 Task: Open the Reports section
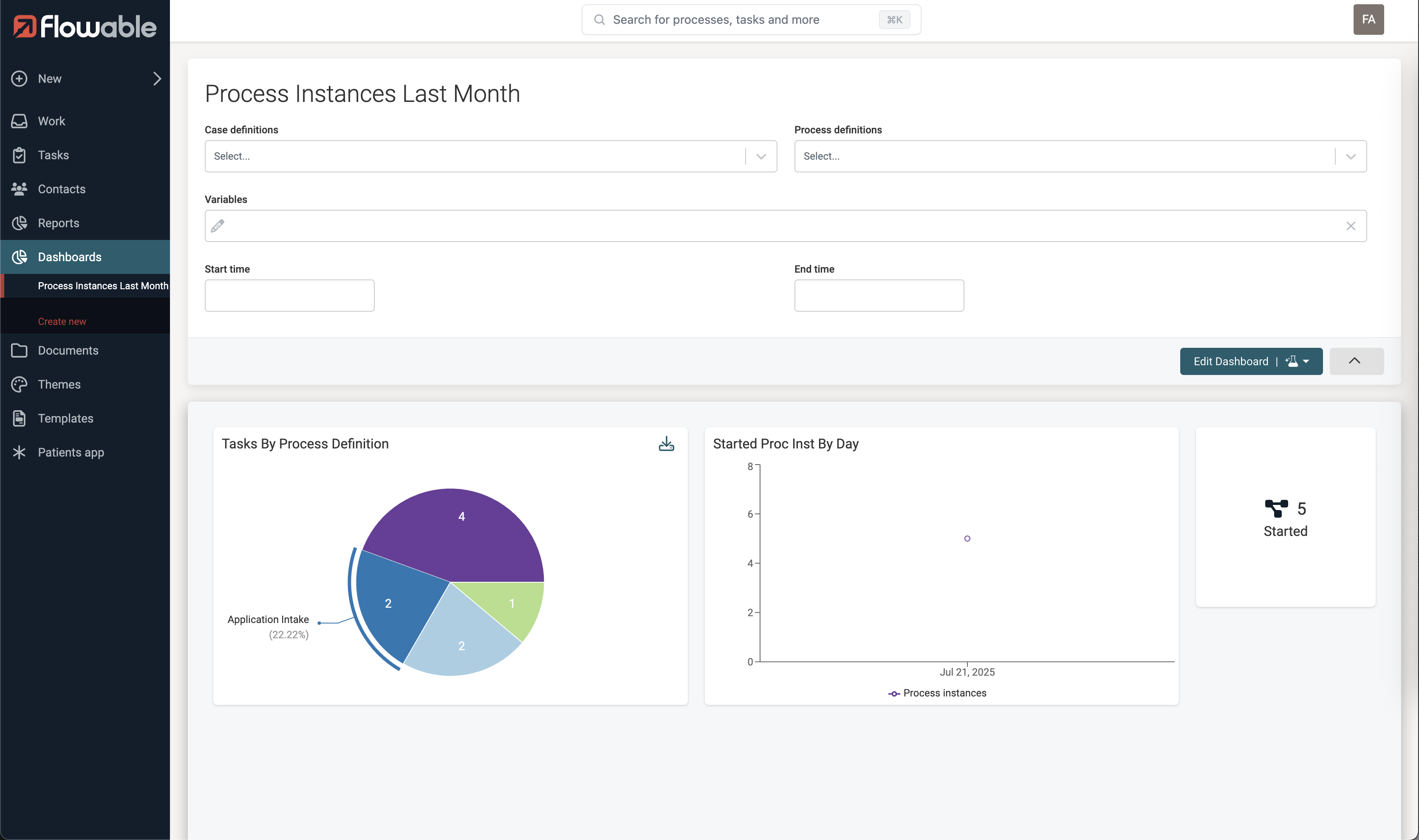tap(58, 223)
